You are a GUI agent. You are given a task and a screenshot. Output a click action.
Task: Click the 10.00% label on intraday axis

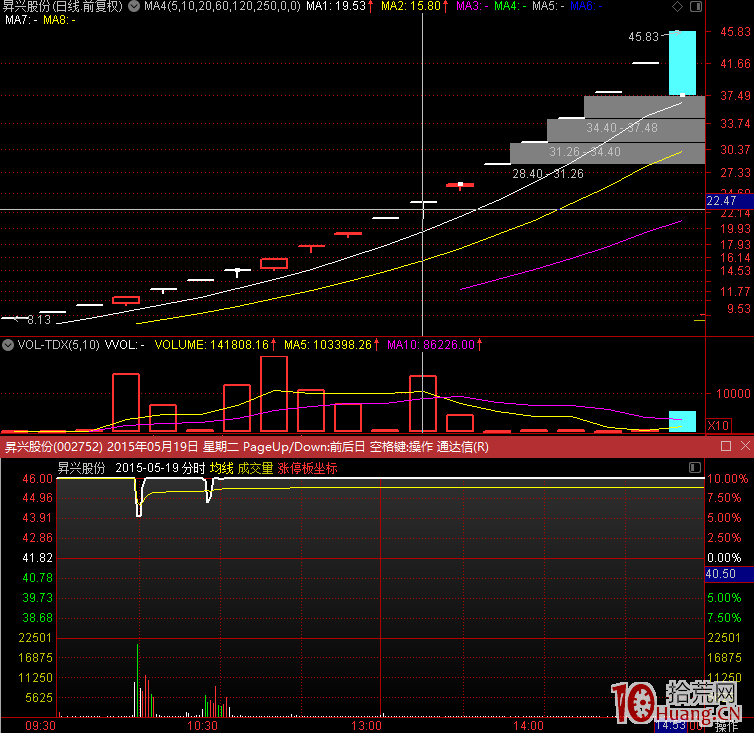[x=728, y=479]
